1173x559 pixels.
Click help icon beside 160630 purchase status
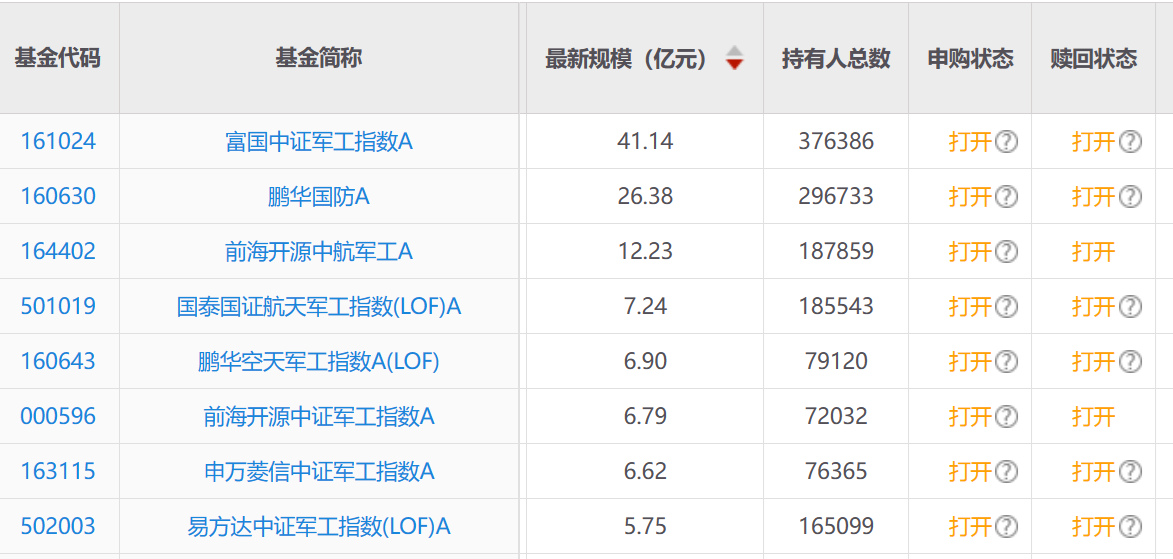click(1007, 197)
